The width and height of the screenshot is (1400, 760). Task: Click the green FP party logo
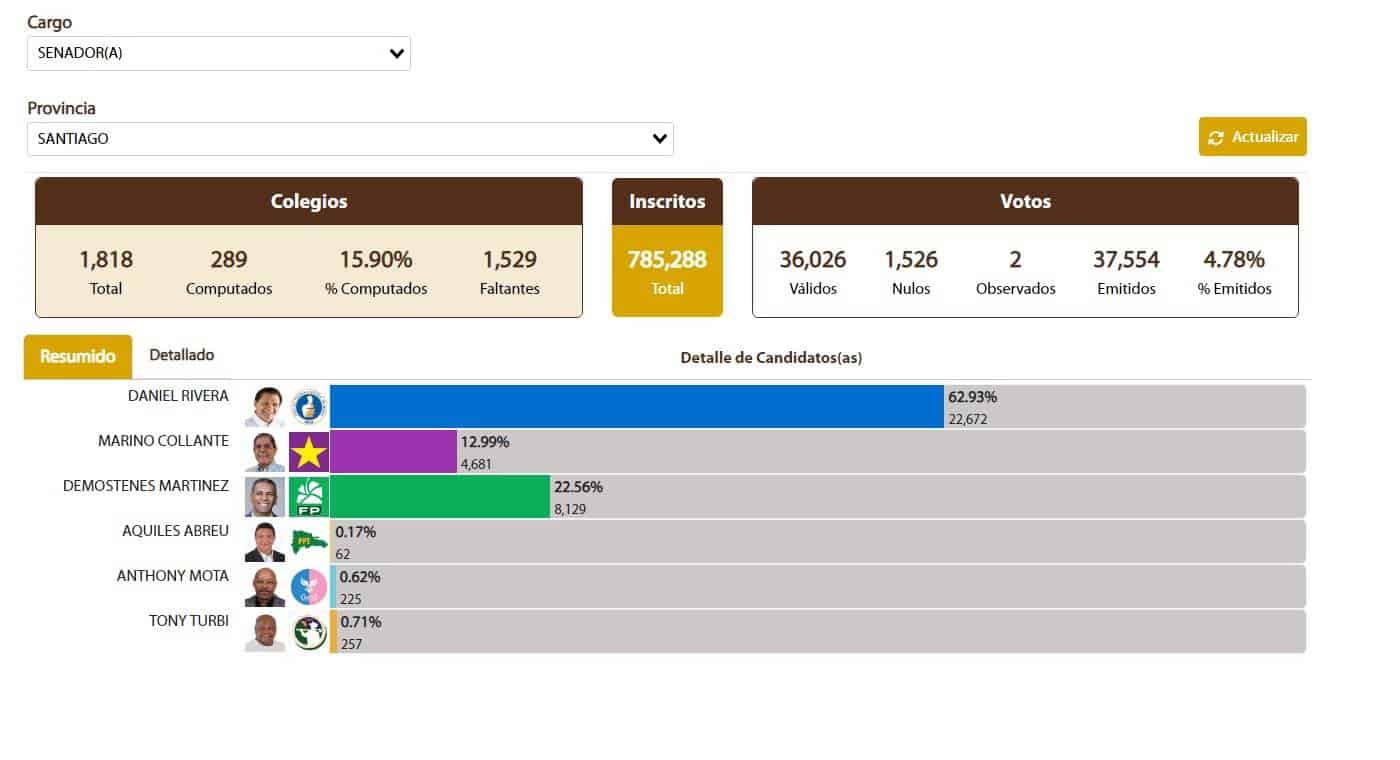tap(308, 497)
